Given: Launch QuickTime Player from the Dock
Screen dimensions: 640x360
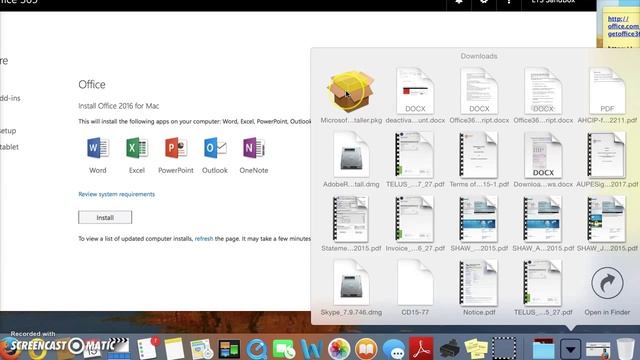Looking at the screenshot, I should (x=256, y=349).
